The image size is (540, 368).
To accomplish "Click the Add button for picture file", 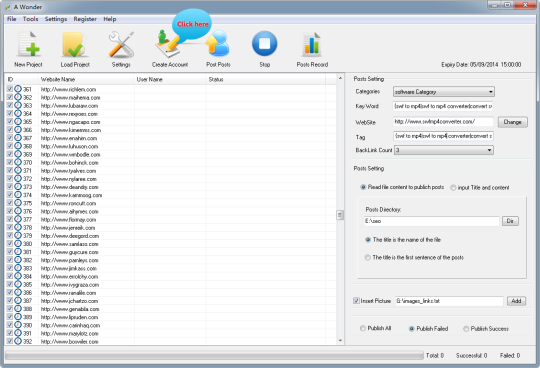I will click(x=516, y=301).
